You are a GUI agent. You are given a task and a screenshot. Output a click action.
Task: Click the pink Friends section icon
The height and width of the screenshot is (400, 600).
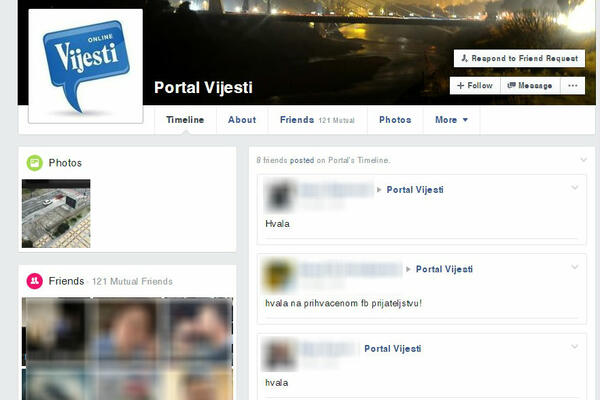click(34, 281)
